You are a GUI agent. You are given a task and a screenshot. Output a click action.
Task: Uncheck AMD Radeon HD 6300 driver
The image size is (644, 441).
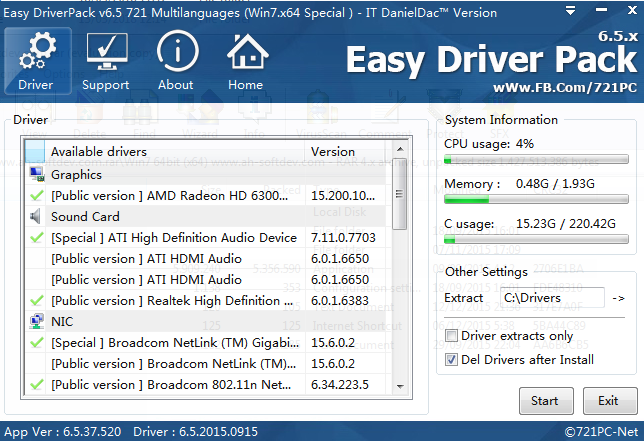point(37,195)
